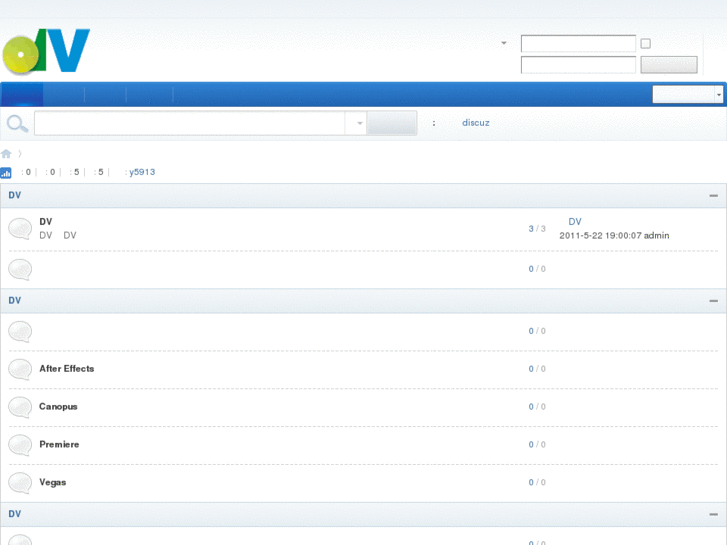727x545 pixels.
Task: Click the speech bubble icon beside After Effects
Action: click(x=20, y=370)
